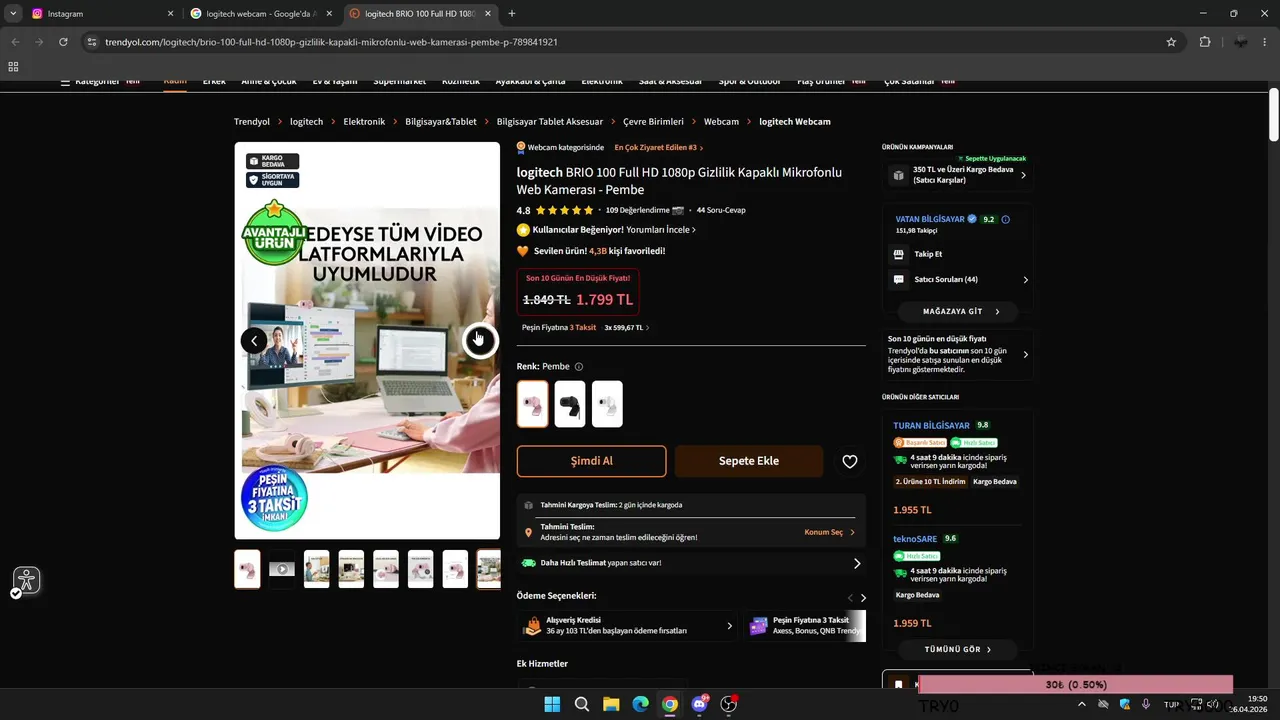Viewport: 1280px width, 720px height.
Task: Open TURAN BİLGİSAYAR seller link
Action: pyautogui.click(x=931, y=426)
